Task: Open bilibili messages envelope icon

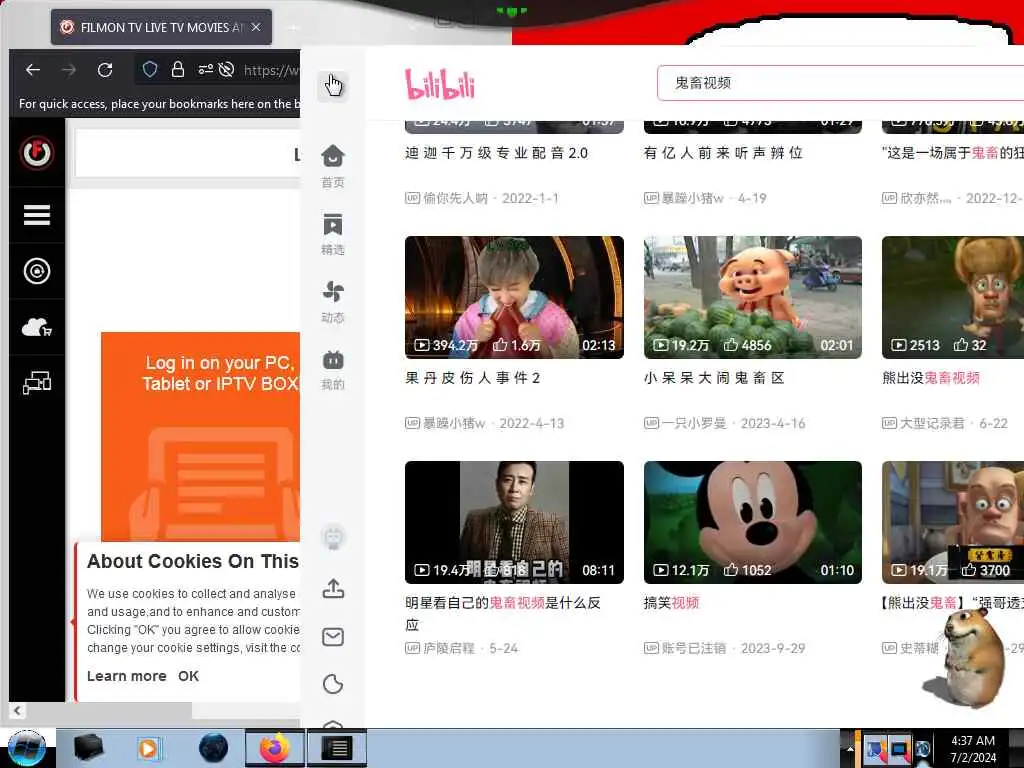Action: pos(333,637)
